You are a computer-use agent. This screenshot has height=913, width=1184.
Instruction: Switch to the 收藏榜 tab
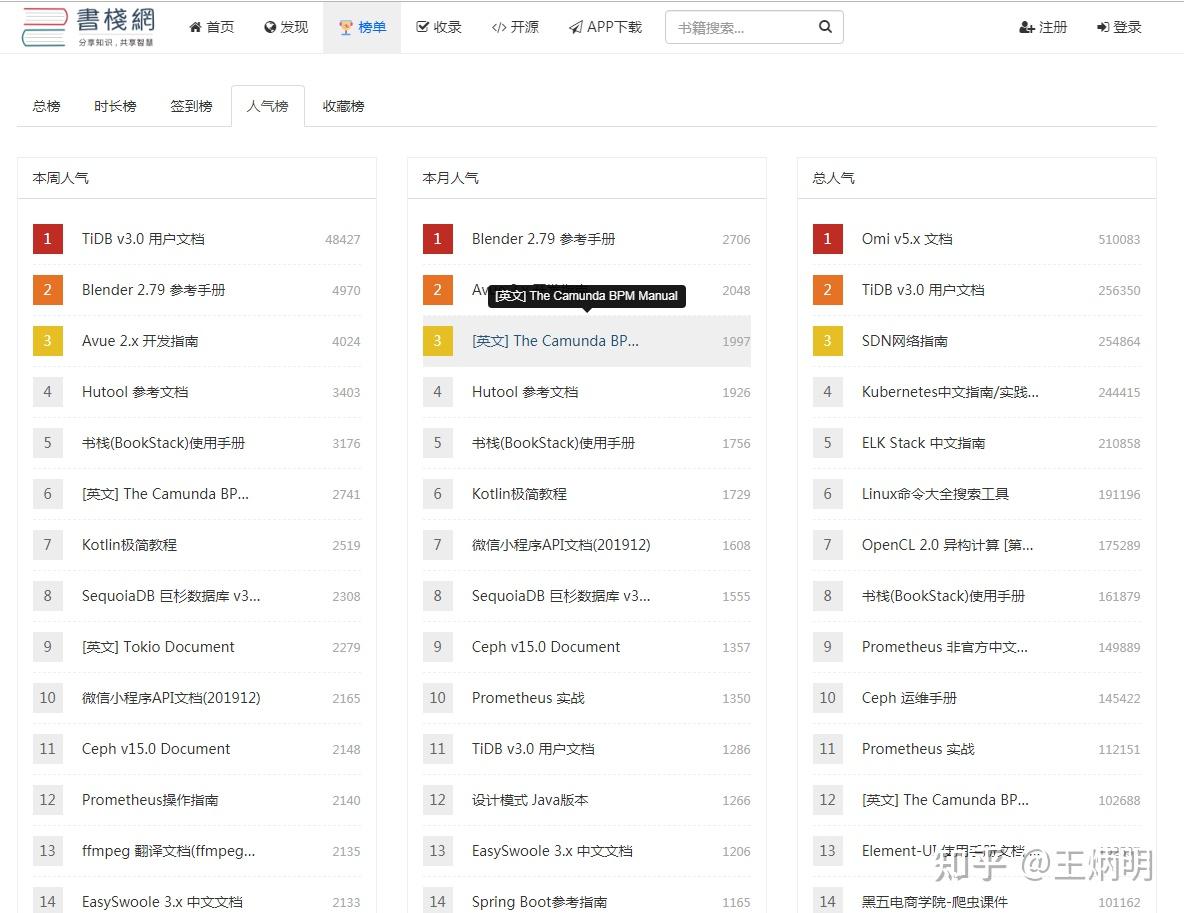[x=344, y=106]
